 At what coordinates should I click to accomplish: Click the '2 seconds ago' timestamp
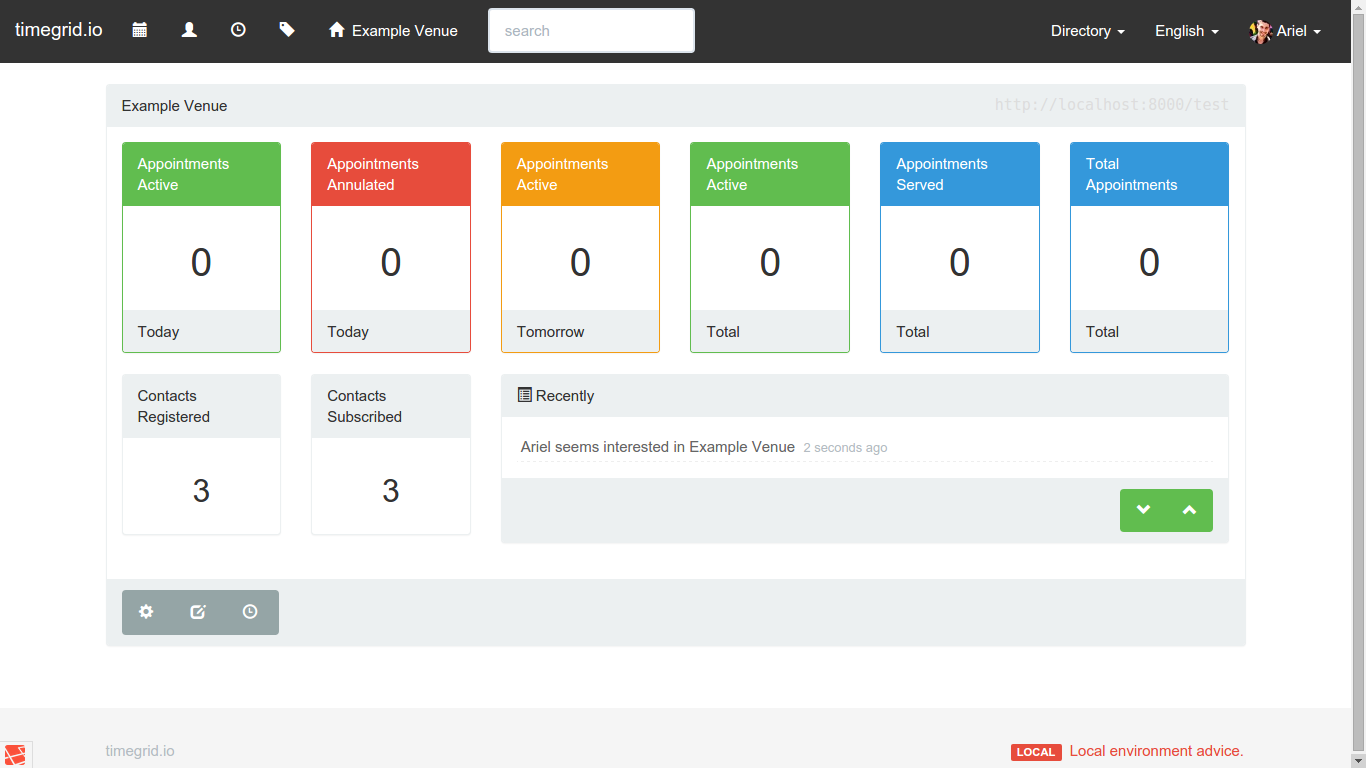point(845,448)
